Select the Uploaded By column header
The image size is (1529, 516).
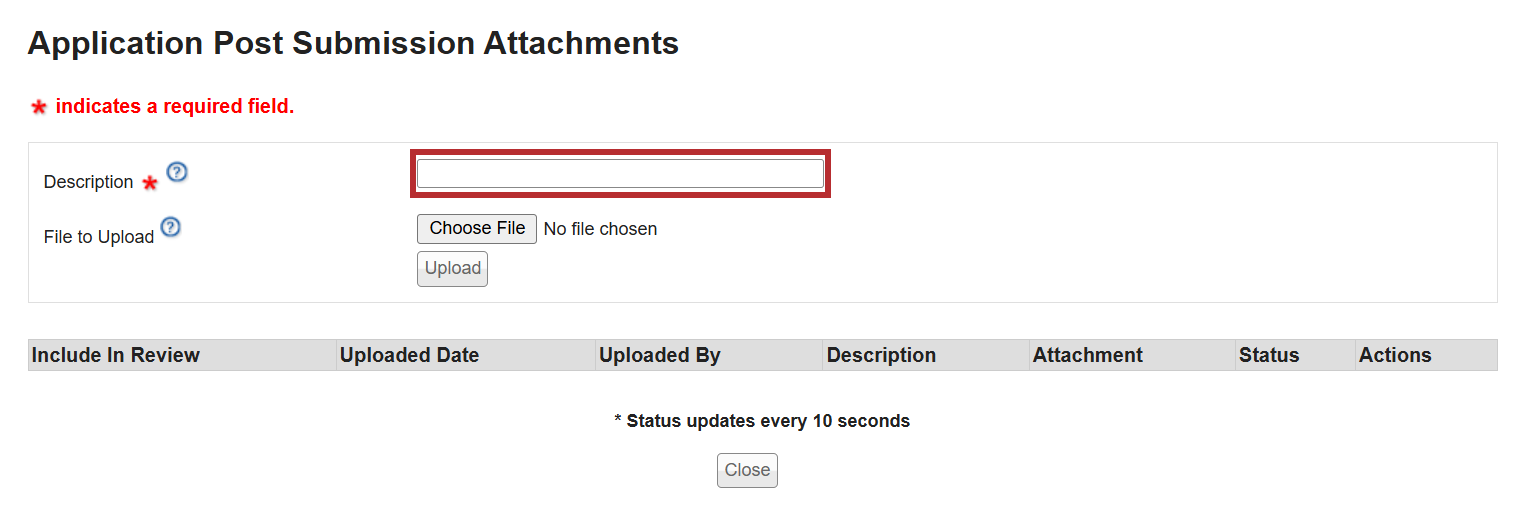(x=659, y=355)
